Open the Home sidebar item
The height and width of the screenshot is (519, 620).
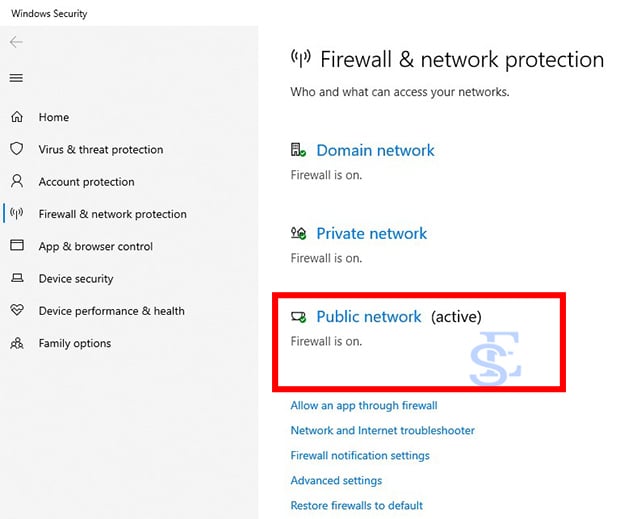click(x=54, y=117)
